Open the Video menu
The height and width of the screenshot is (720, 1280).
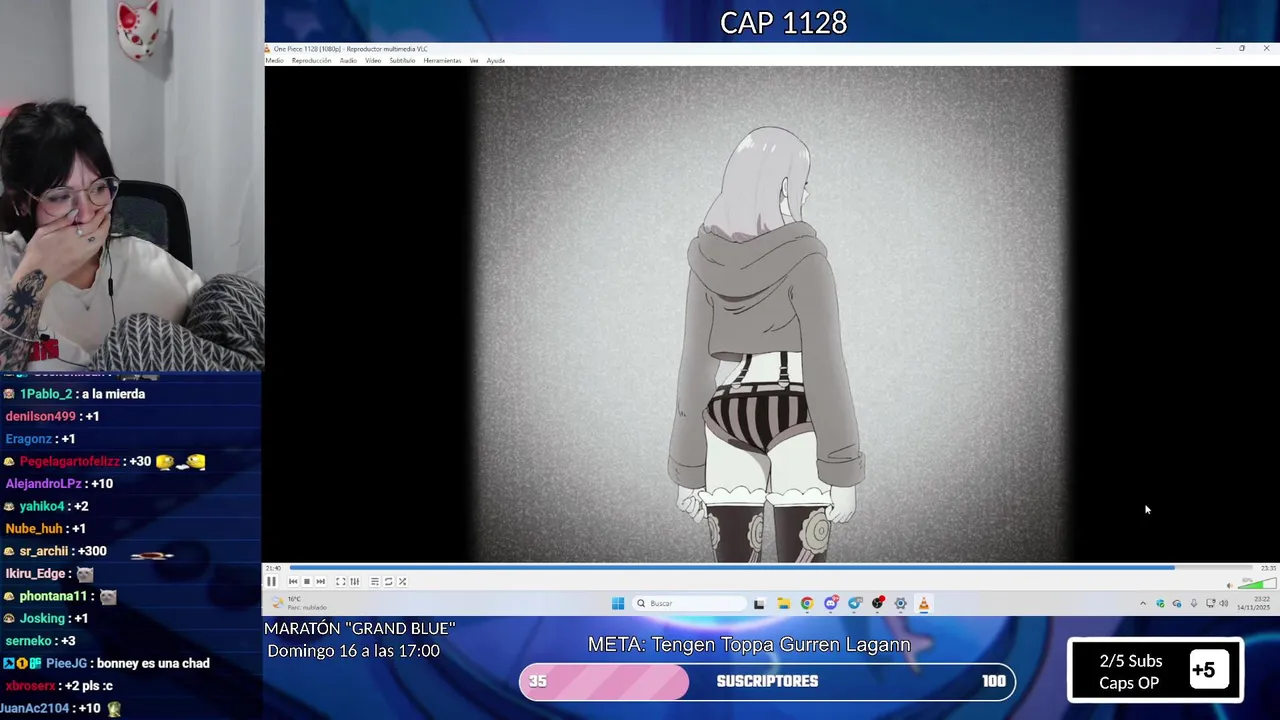pos(373,61)
